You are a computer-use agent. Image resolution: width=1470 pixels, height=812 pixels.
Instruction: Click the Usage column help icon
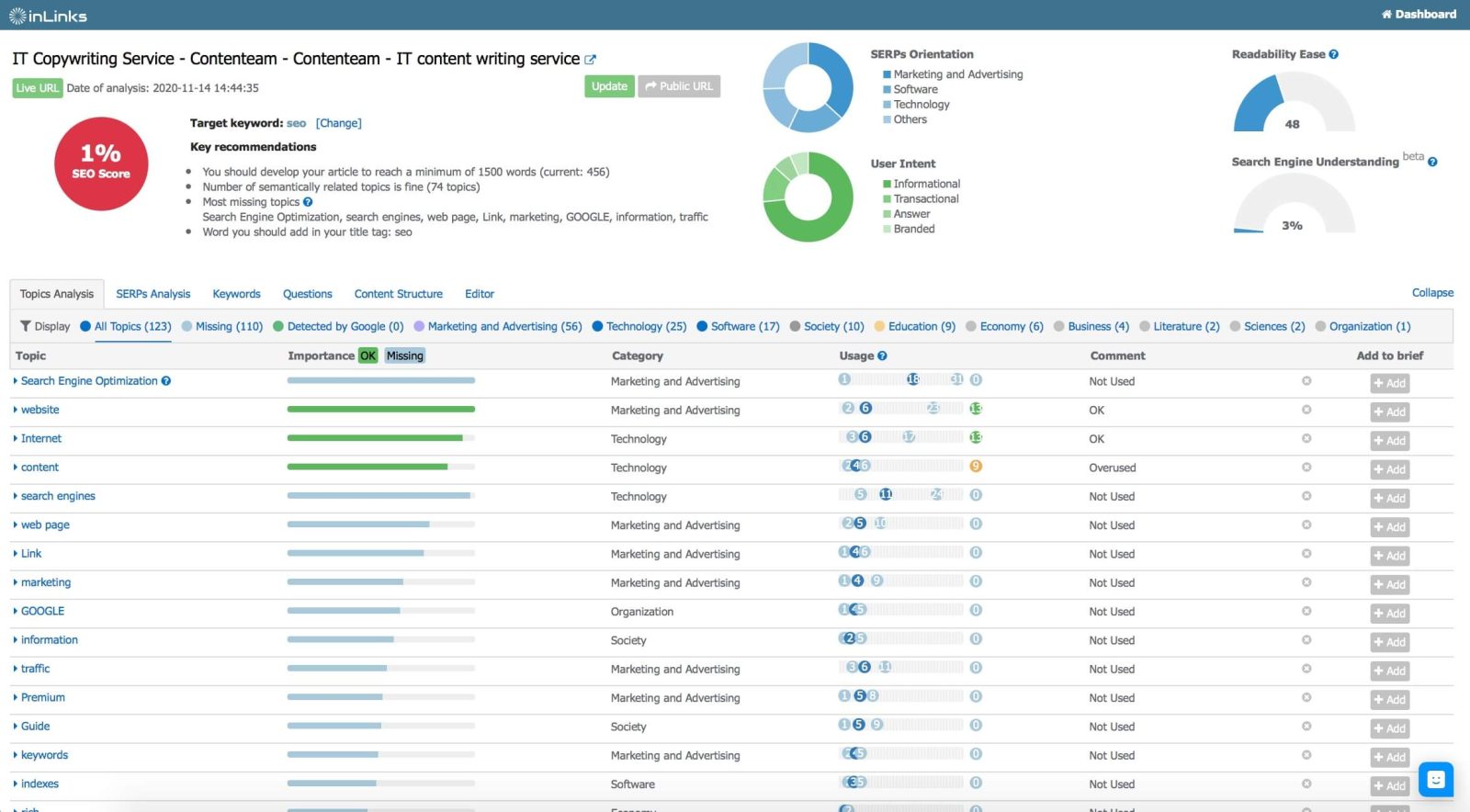(x=882, y=356)
